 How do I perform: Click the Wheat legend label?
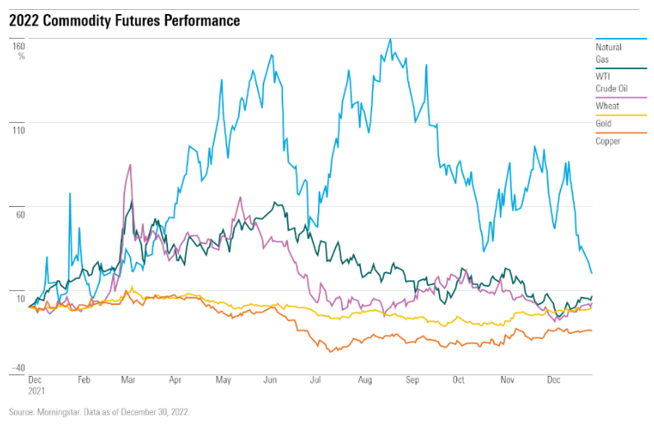pyautogui.click(x=606, y=107)
